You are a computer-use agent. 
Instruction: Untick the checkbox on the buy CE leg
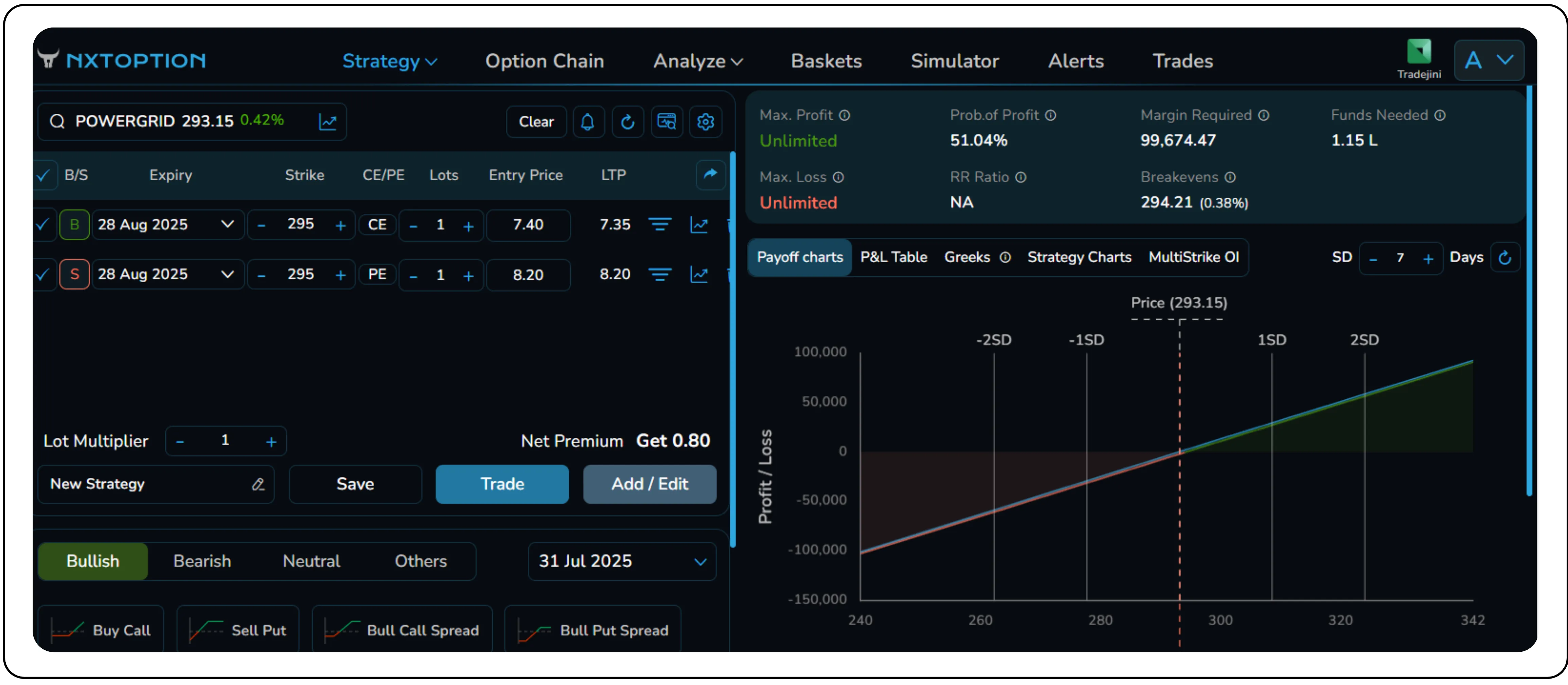click(42, 224)
